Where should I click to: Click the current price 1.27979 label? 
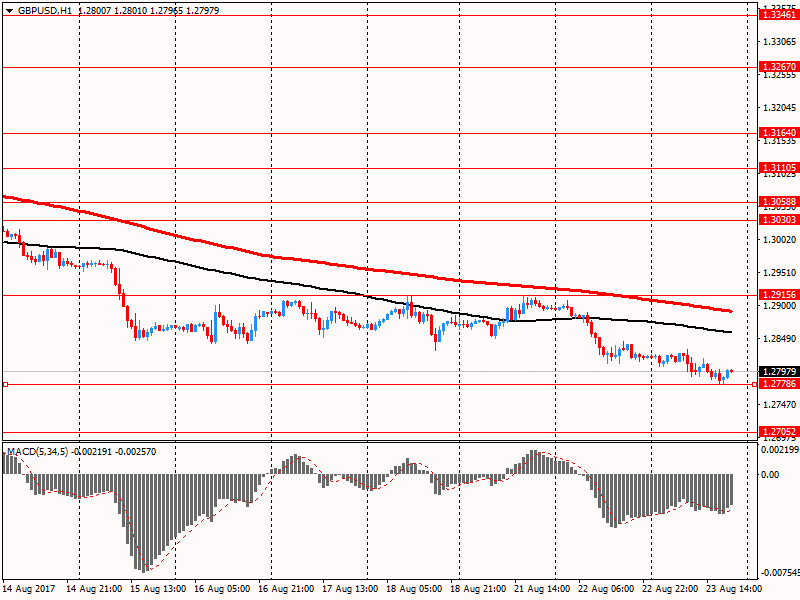coord(779,371)
